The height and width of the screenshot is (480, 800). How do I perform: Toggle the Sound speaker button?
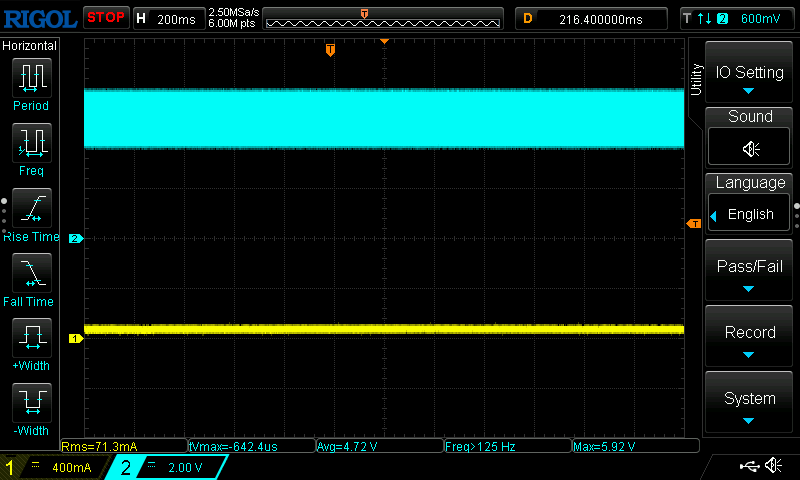click(750, 148)
